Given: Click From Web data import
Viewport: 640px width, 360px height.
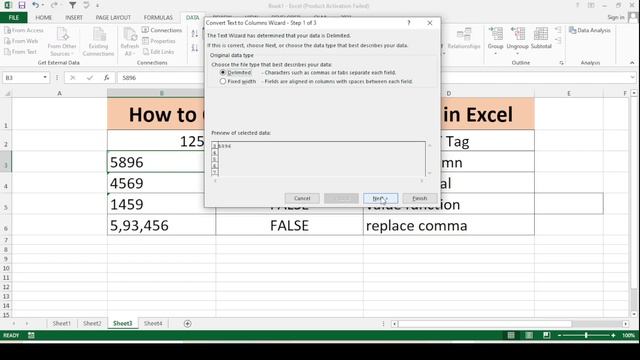Looking at the screenshot, I should pos(21,41).
